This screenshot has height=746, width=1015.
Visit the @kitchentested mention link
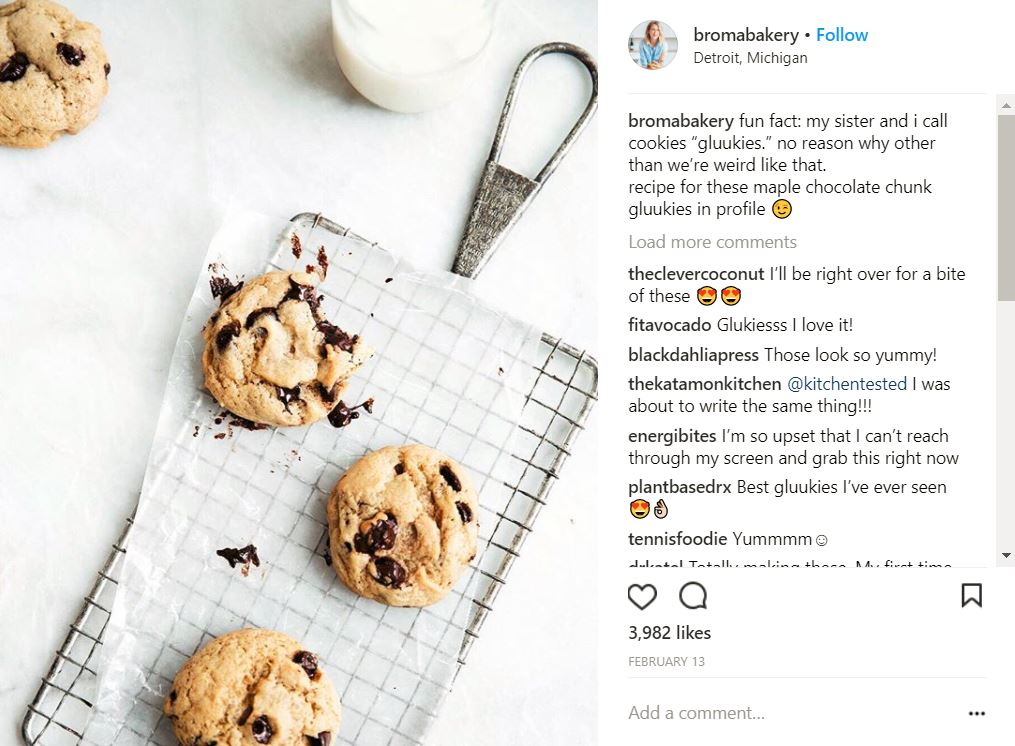(847, 384)
